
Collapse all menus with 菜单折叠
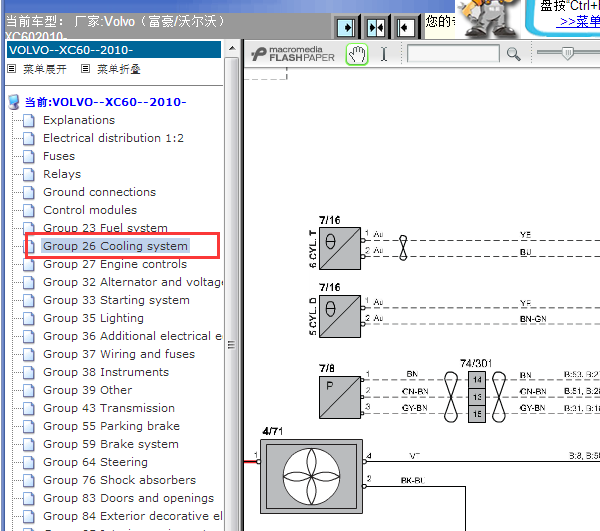click(x=119, y=69)
